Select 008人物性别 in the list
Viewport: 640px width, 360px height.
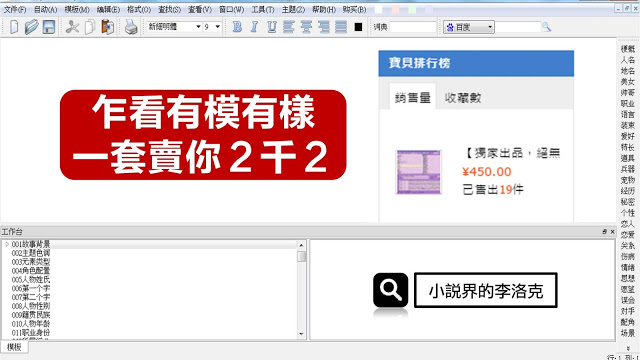tap(31, 306)
